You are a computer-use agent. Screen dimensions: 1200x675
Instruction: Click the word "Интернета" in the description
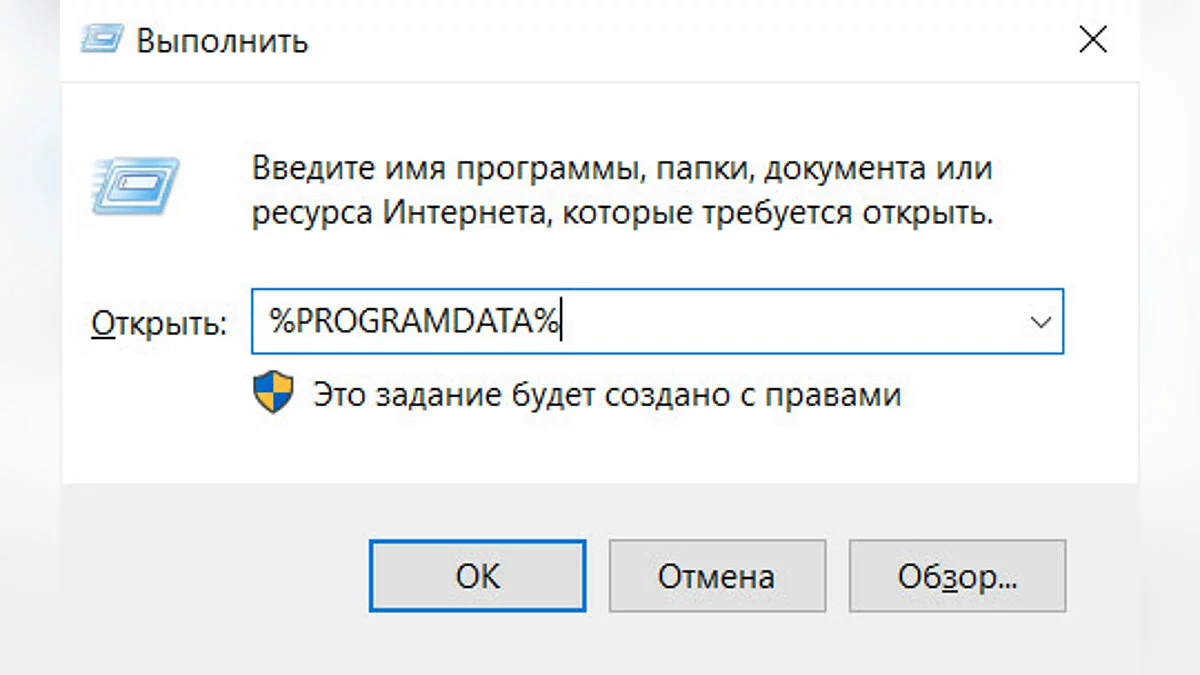465,213
